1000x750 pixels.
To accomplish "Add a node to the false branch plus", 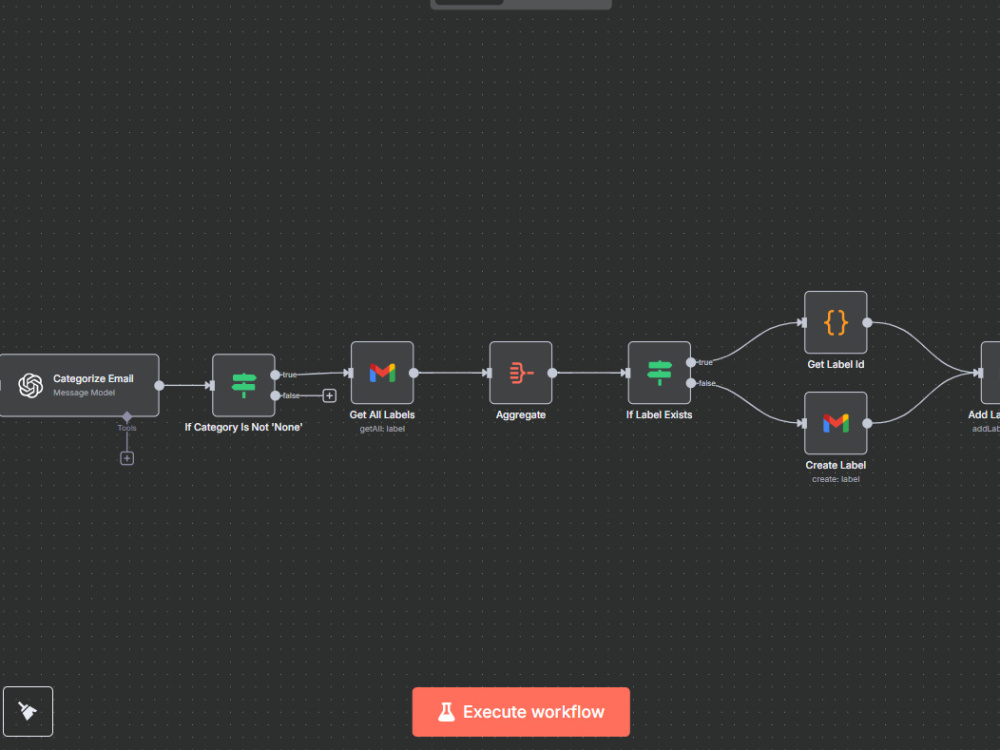I will [329, 396].
